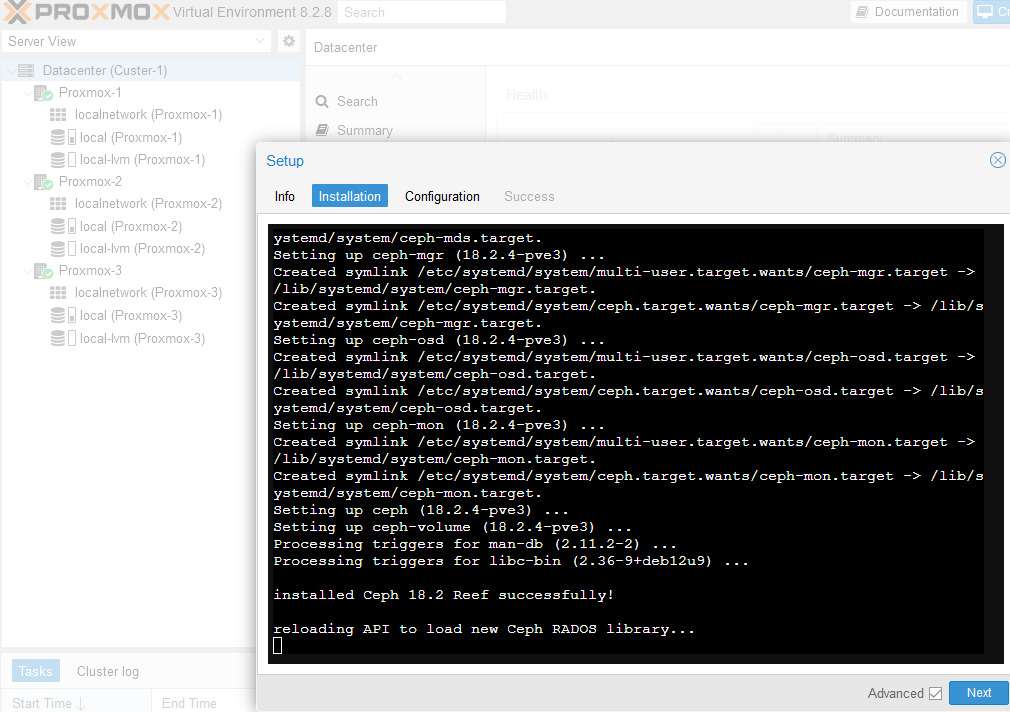
Task: Select local (Proxmox-1) storage
Action: [x=131, y=137]
